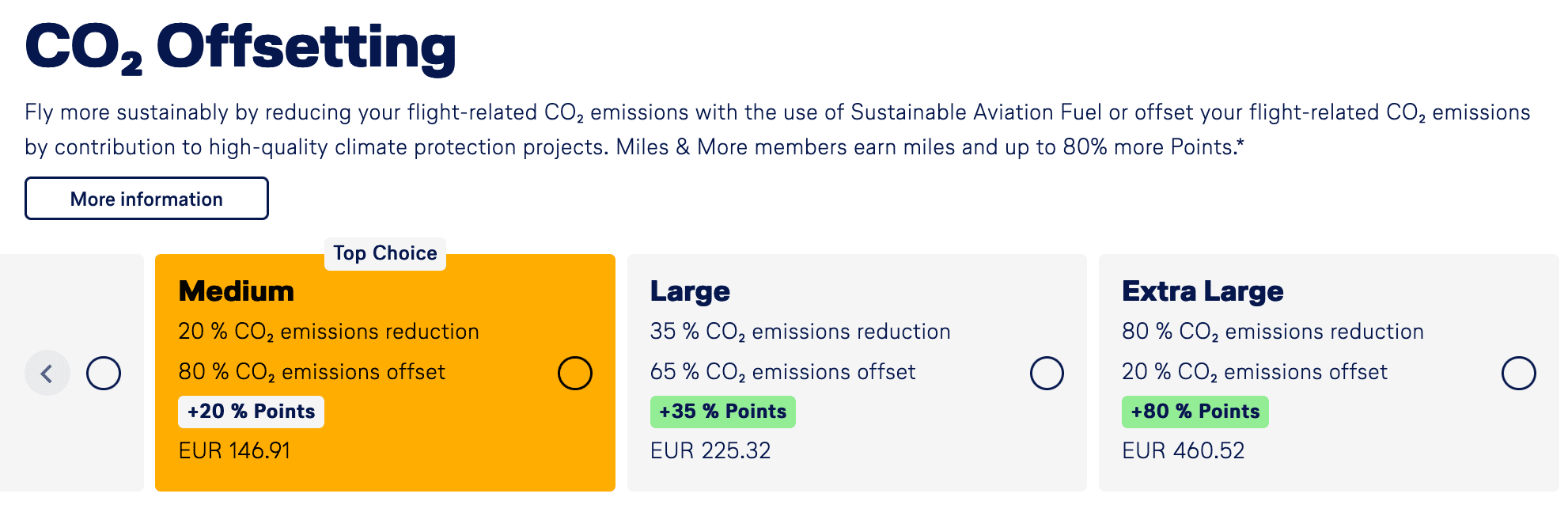Click the More information button
1568x505 pixels.
pyautogui.click(x=146, y=199)
